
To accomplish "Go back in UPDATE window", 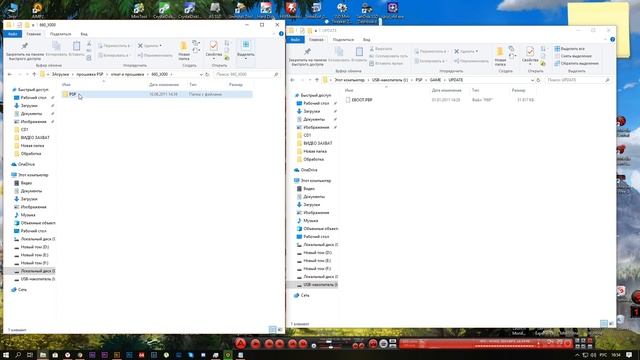I will 292,80.
